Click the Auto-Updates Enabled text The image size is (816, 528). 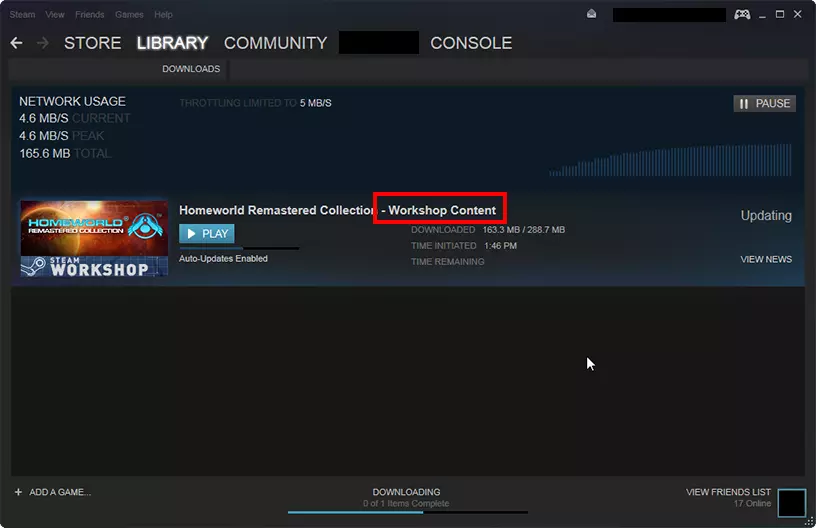click(x=223, y=259)
